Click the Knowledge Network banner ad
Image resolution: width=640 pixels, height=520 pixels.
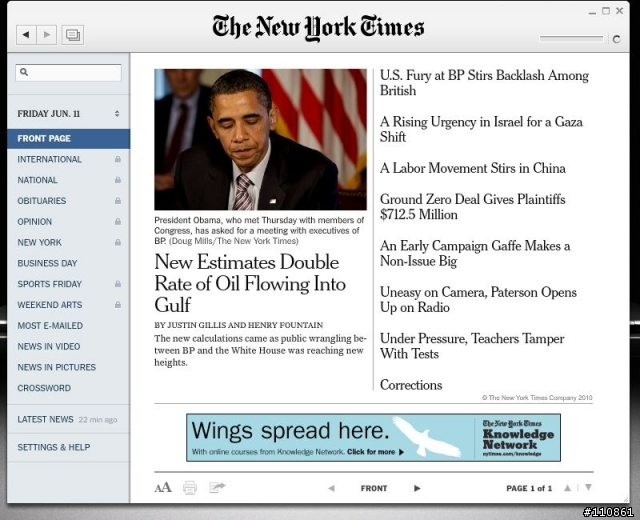(373, 438)
